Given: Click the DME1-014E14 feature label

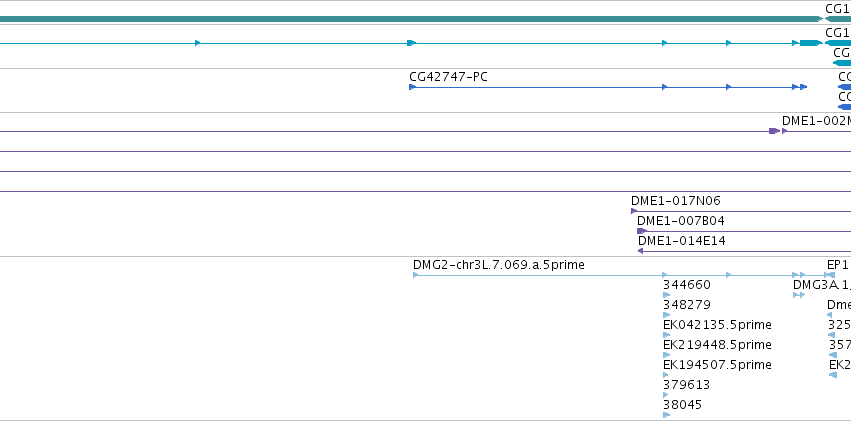Looking at the screenshot, I should coord(682,241).
